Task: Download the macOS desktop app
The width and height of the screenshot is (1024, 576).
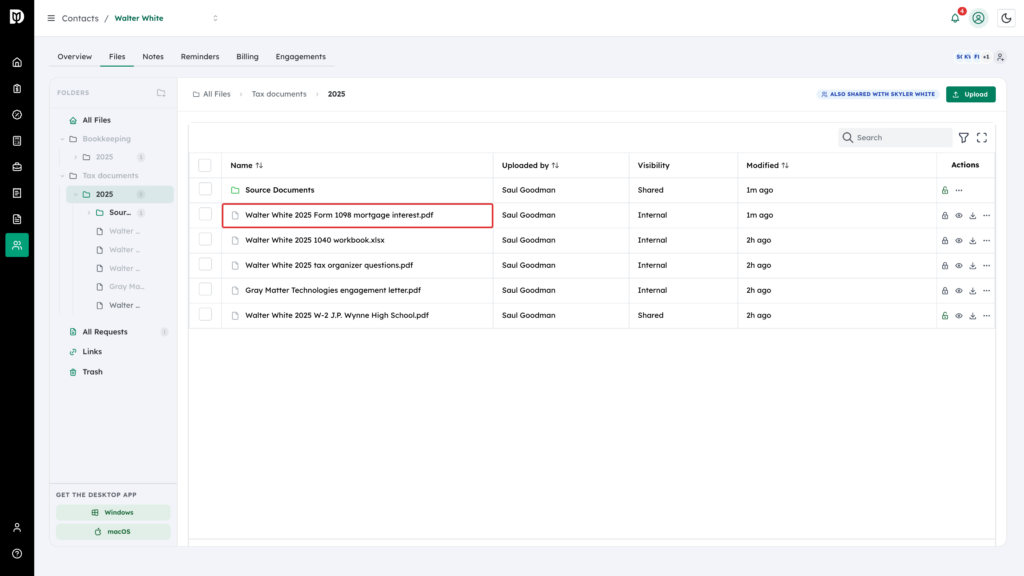Action: point(113,532)
